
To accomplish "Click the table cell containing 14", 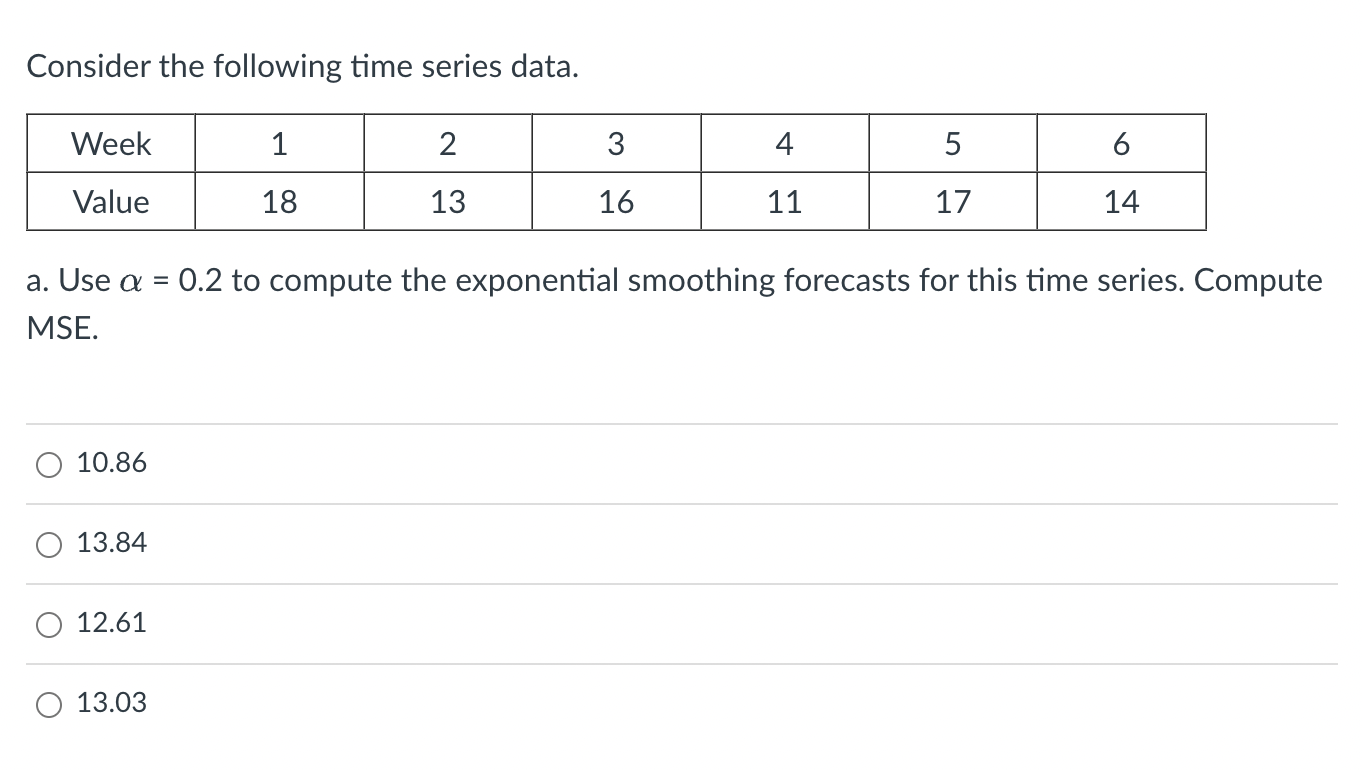I will pyautogui.click(x=1120, y=201).
